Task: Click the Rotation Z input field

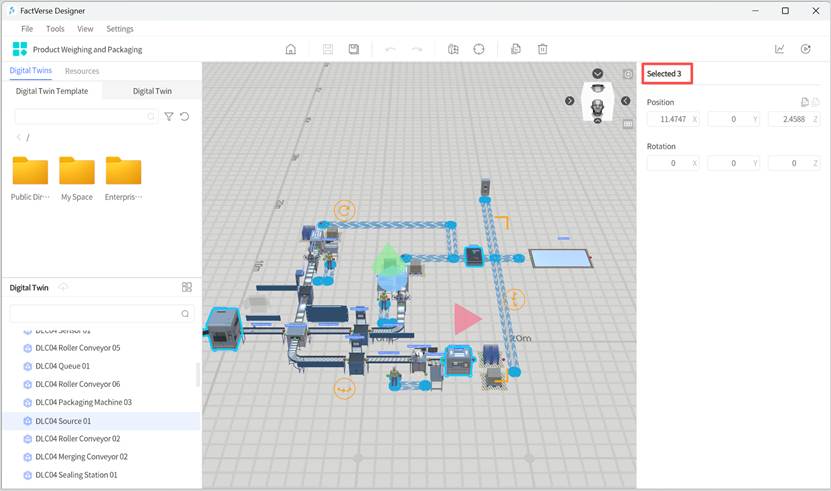Action: [x=794, y=163]
